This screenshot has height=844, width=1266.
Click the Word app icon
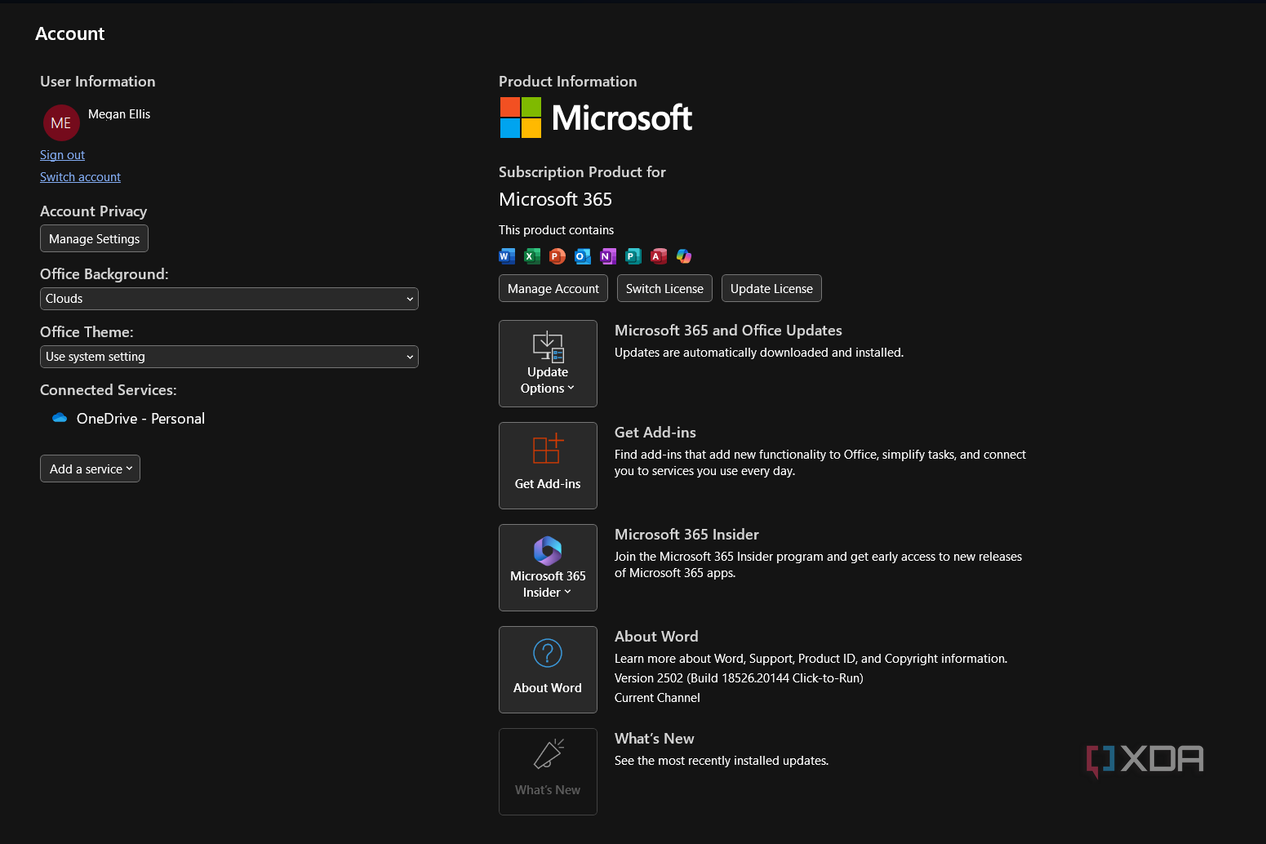(506, 256)
